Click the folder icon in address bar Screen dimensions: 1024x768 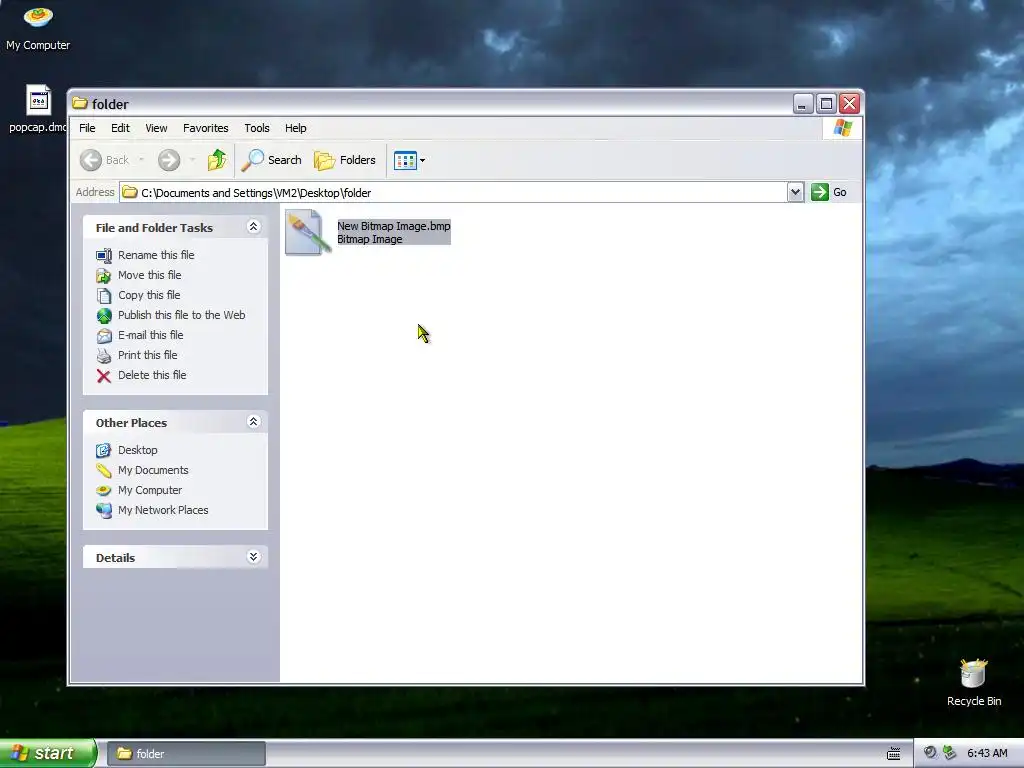click(130, 192)
